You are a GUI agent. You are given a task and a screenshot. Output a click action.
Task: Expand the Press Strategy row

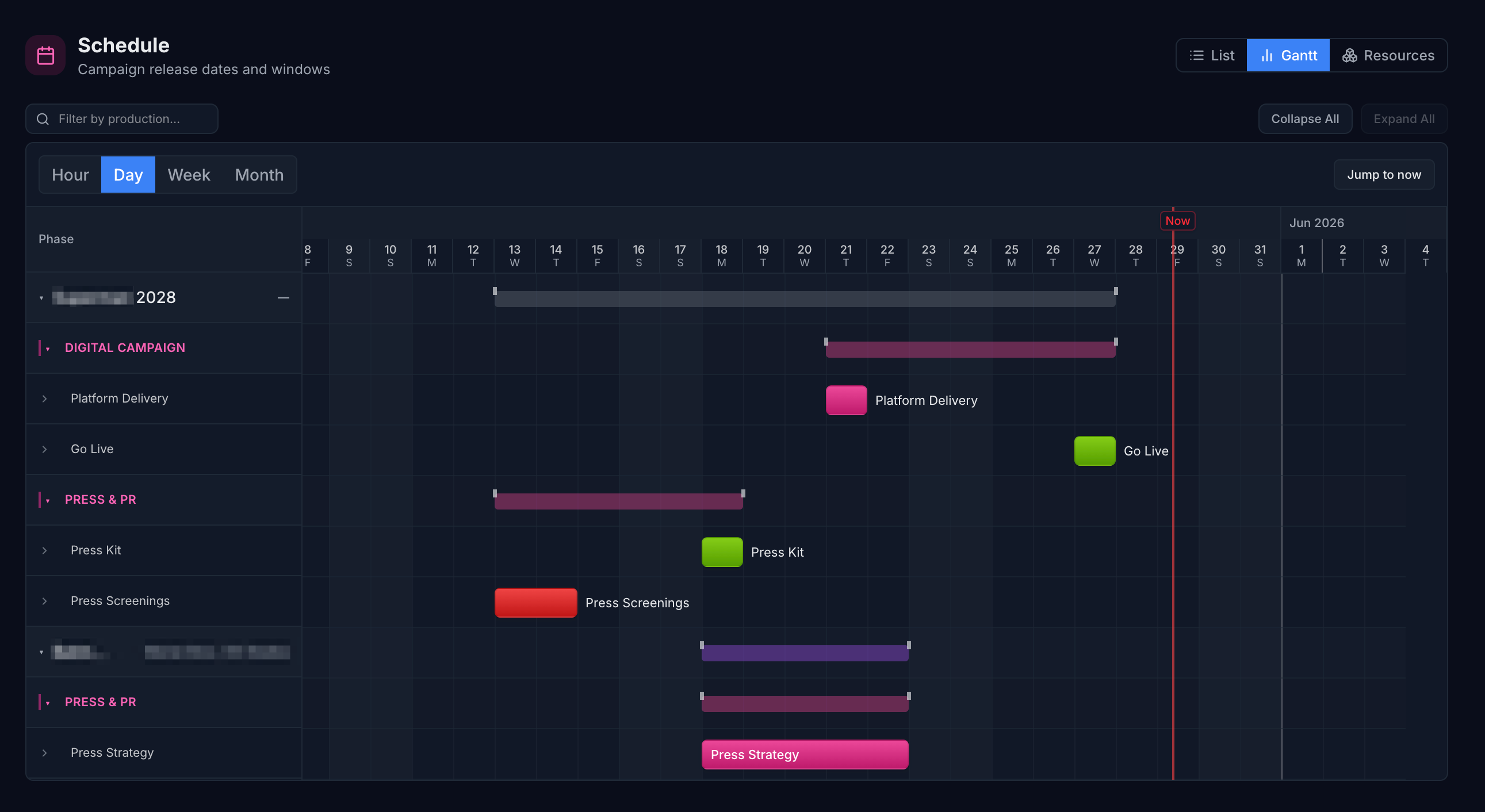pyautogui.click(x=44, y=753)
